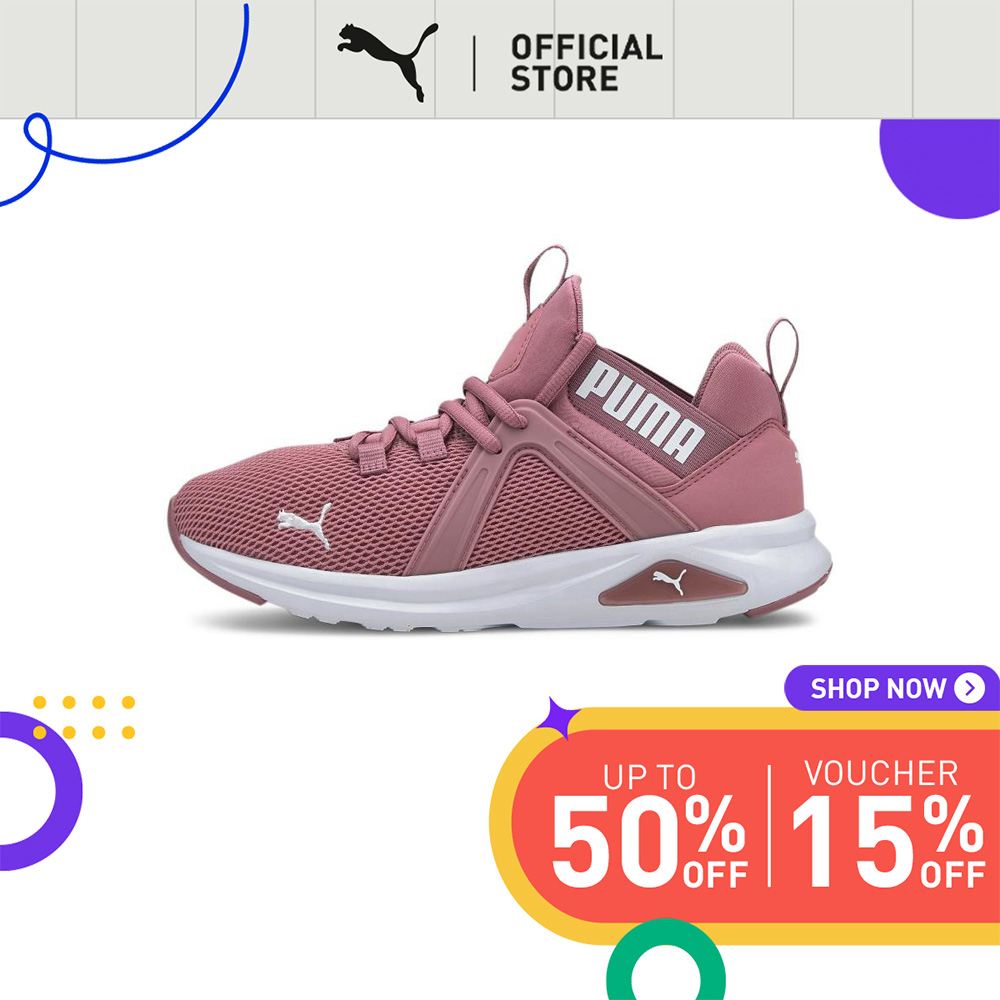Click the small Puma cat on heel sole
This screenshot has width=1000, height=1000.
(670, 581)
